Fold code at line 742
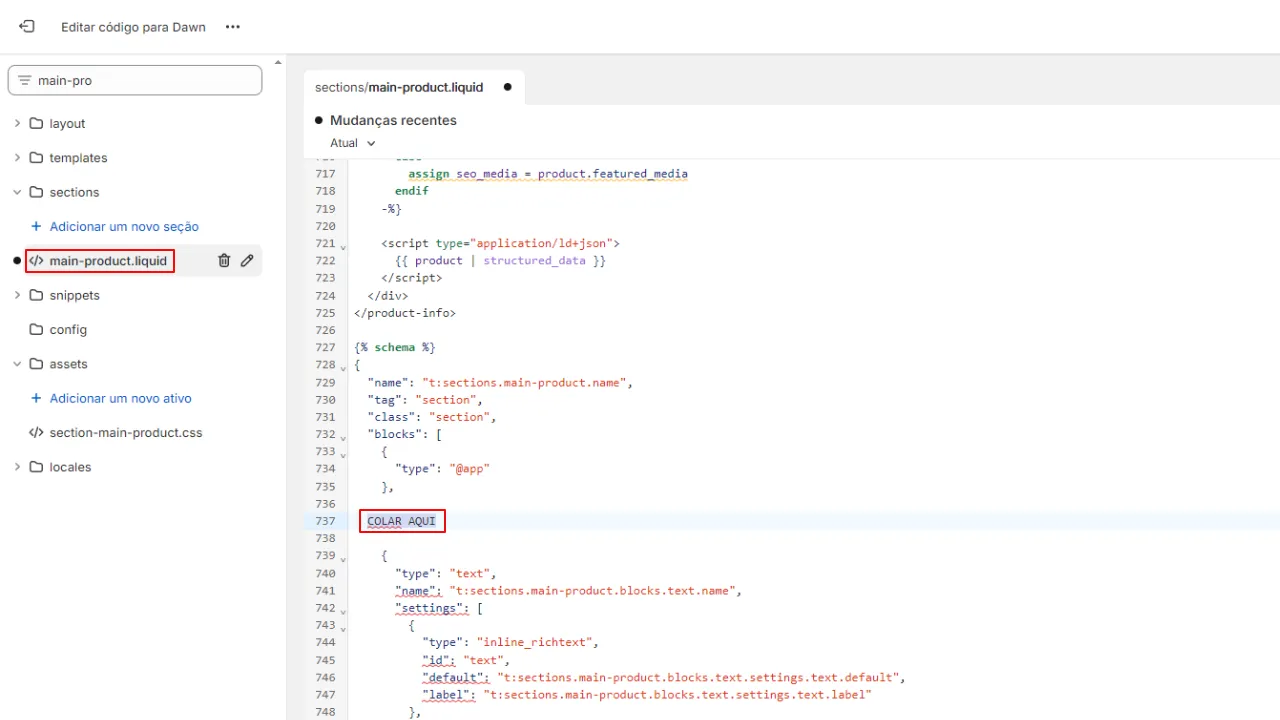 343,610
